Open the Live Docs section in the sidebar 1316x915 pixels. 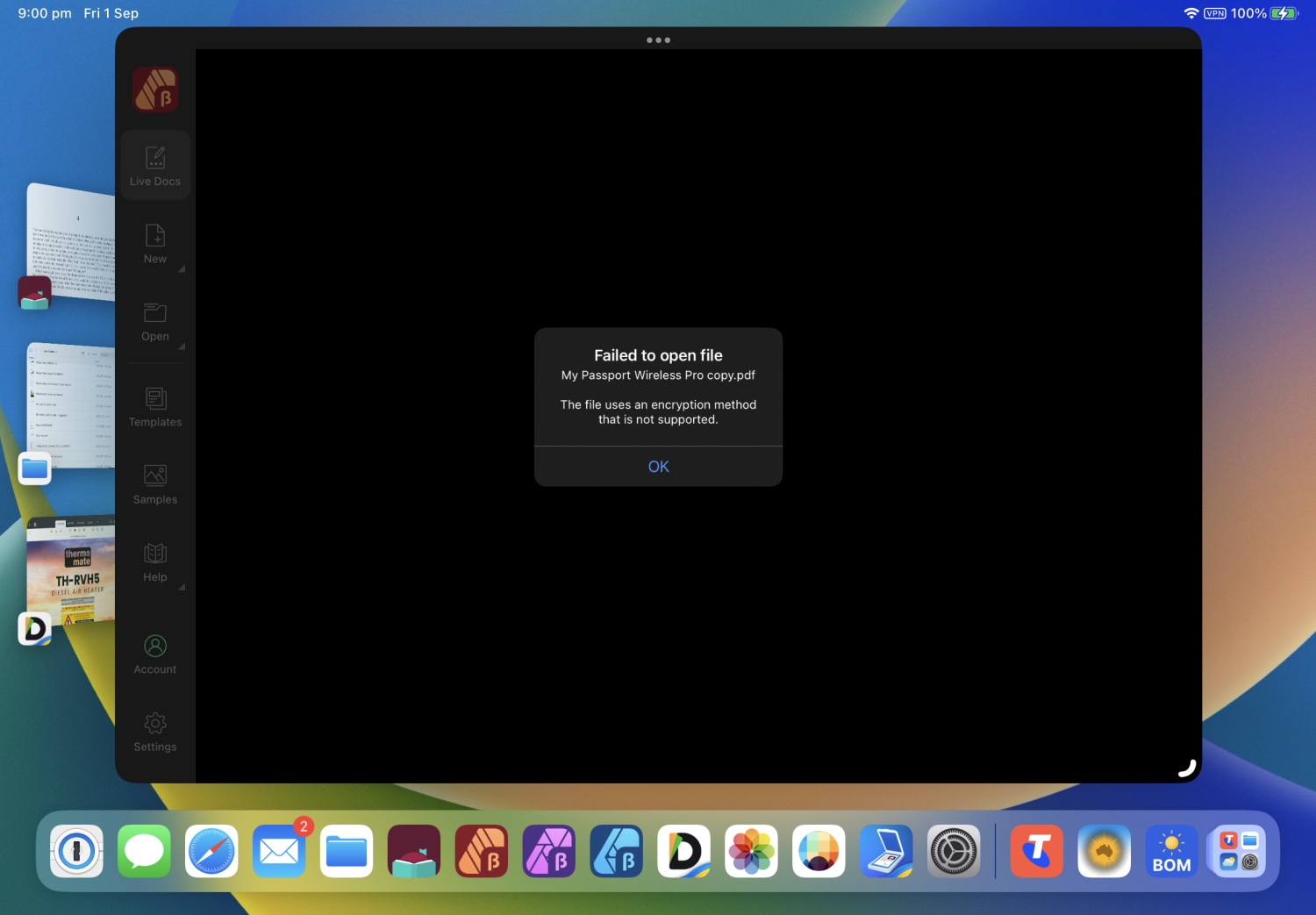(x=154, y=165)
